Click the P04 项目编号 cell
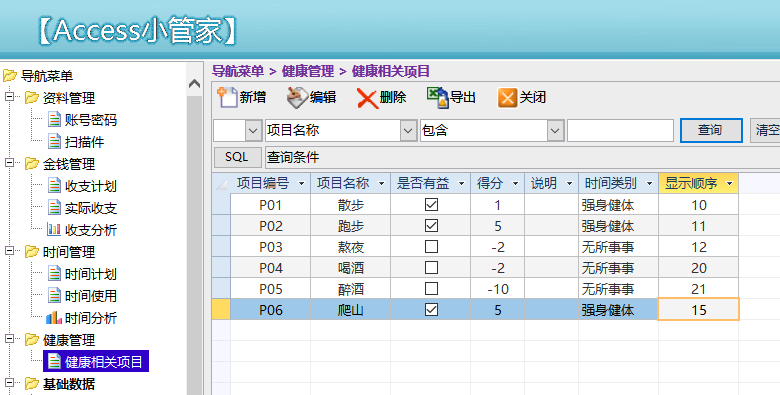Image resolution: width=780 pixels, height=395 pixels. (x=271, y=268)
